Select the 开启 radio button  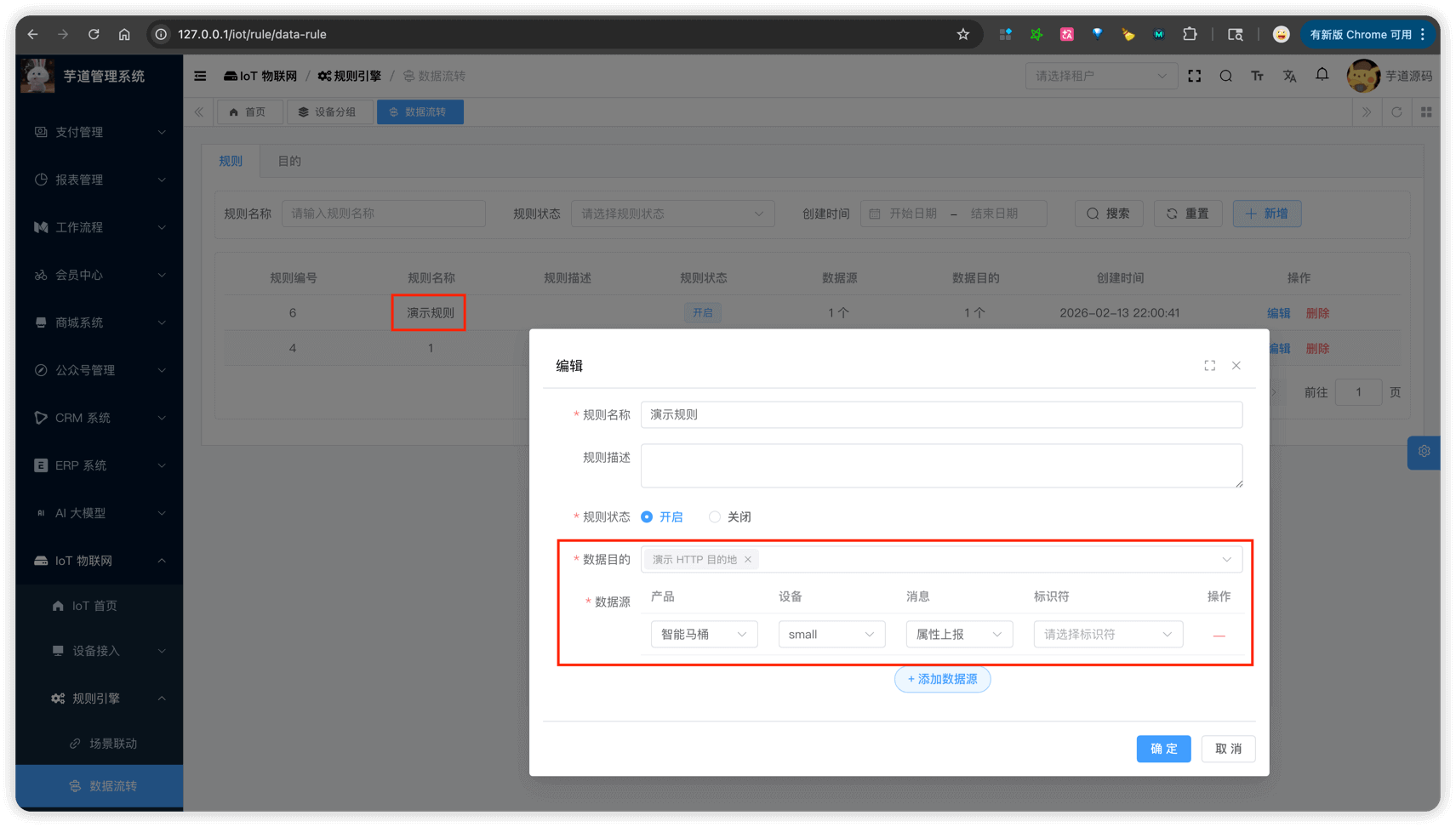[646, 516]
